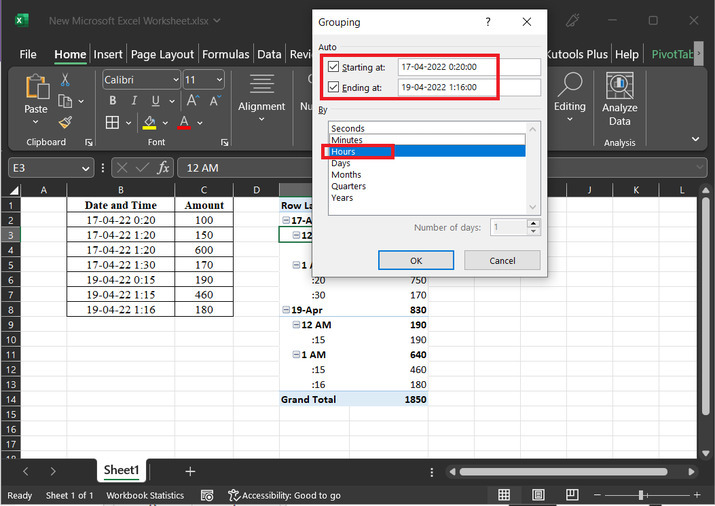
Task: Uncheck the 'Ending at' checkbox
Action: tap(334, 87)
